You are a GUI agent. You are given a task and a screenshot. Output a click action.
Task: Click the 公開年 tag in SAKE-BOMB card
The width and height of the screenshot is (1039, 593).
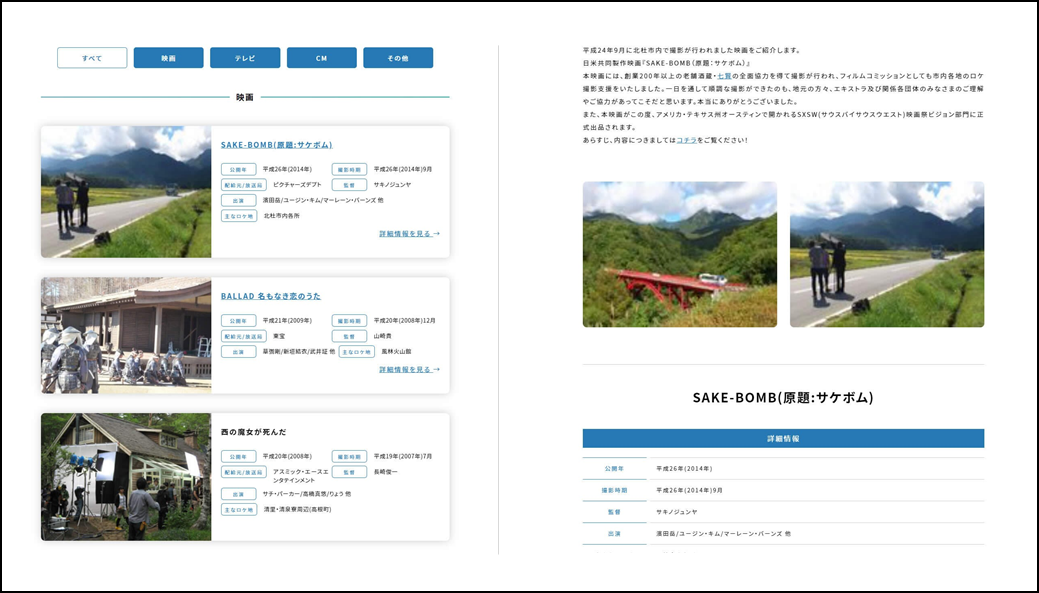pos(239,170)
